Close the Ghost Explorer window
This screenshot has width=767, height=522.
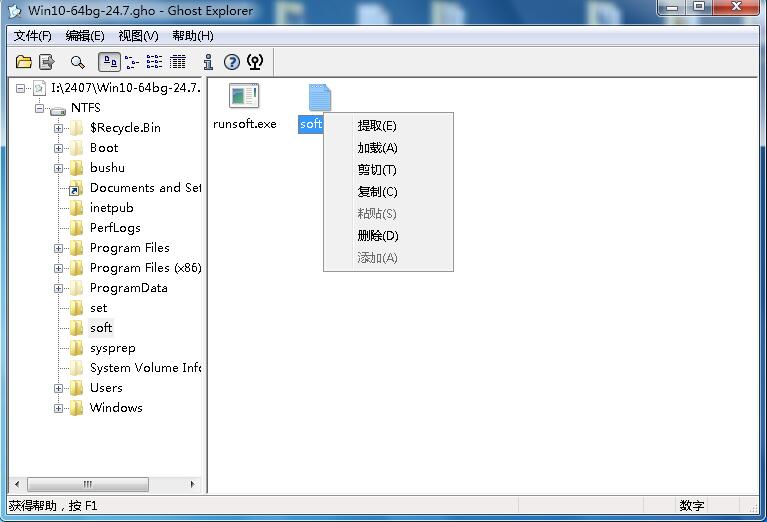[x=736, y=7]
